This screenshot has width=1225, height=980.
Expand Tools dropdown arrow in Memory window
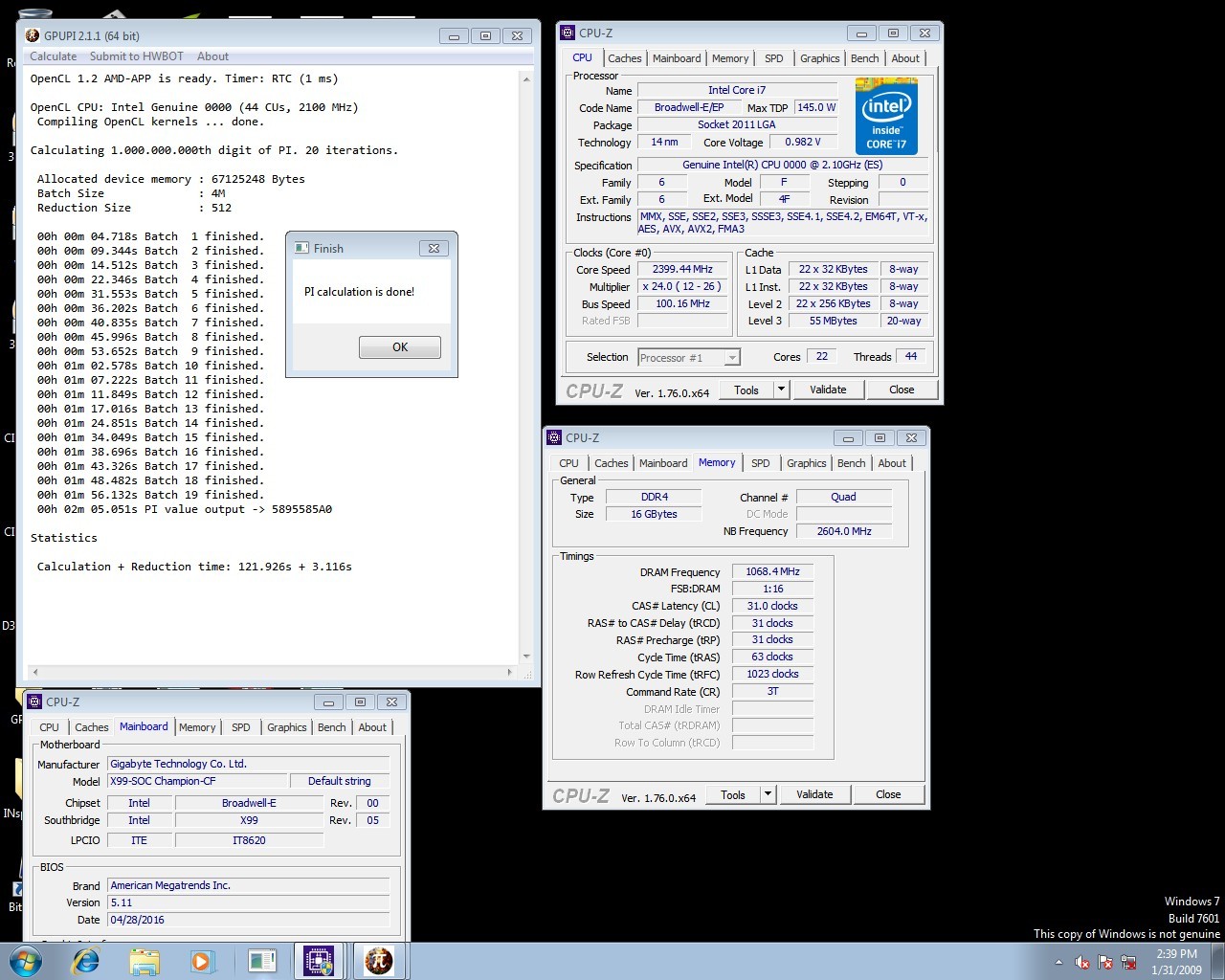pos(768,794)
